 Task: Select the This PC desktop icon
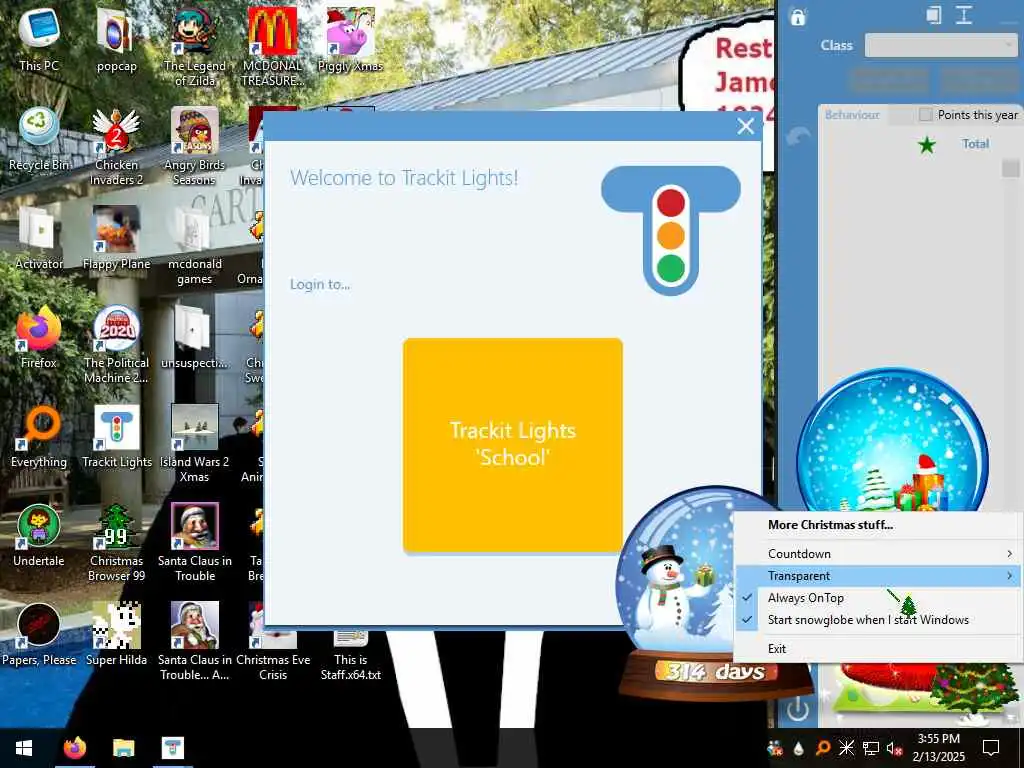click(x=39, y=39)
